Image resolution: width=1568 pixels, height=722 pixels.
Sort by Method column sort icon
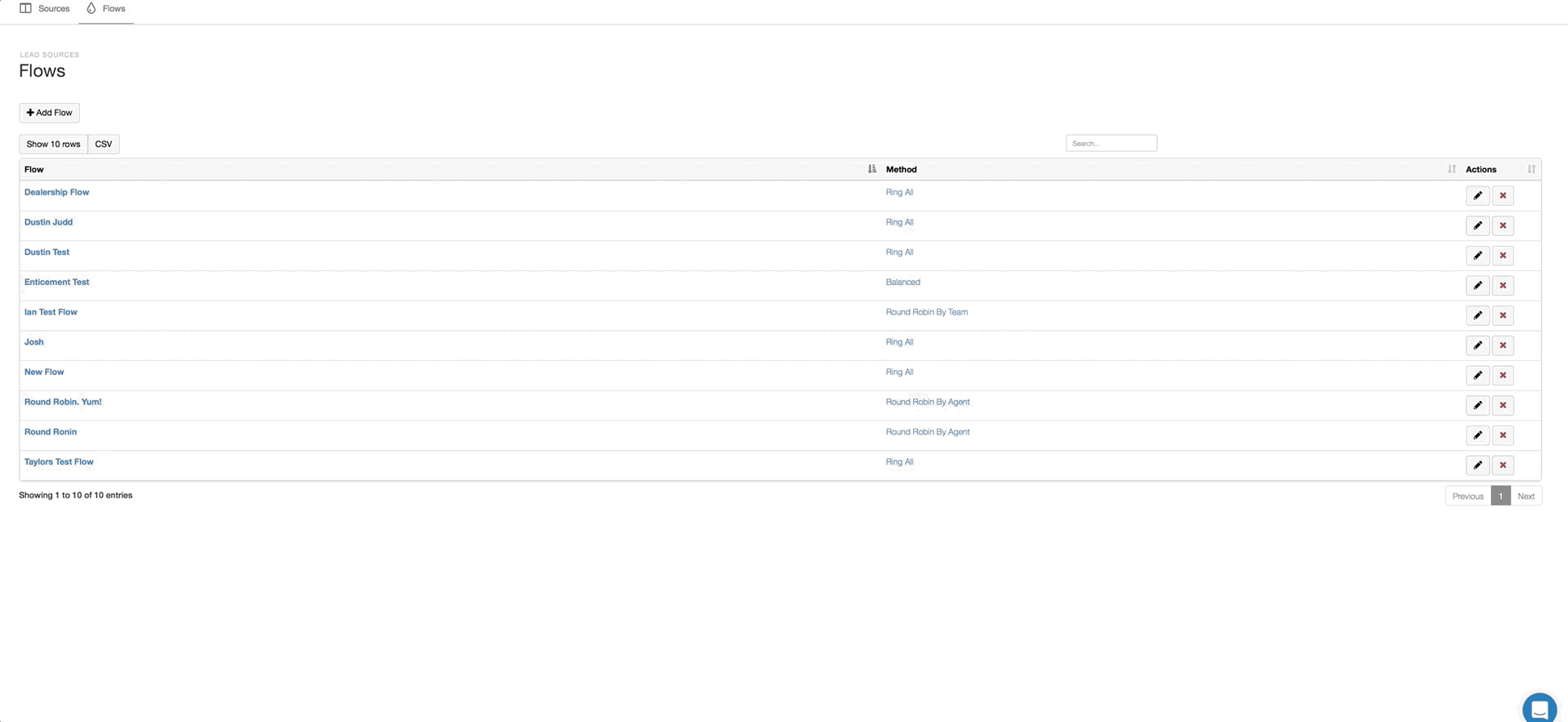[1451, 169]
